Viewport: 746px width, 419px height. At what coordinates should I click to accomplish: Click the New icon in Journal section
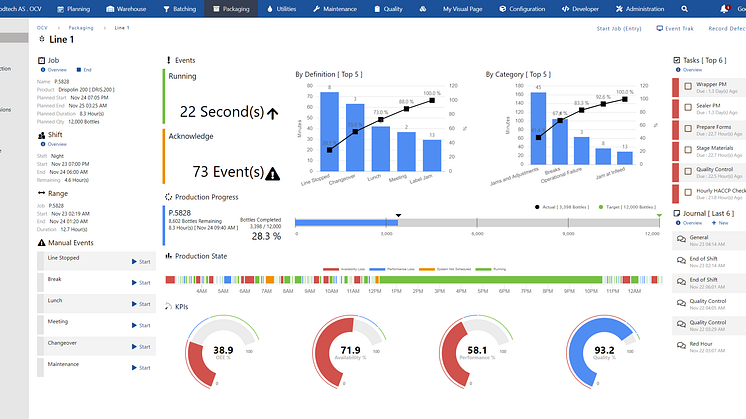(712, 222)
